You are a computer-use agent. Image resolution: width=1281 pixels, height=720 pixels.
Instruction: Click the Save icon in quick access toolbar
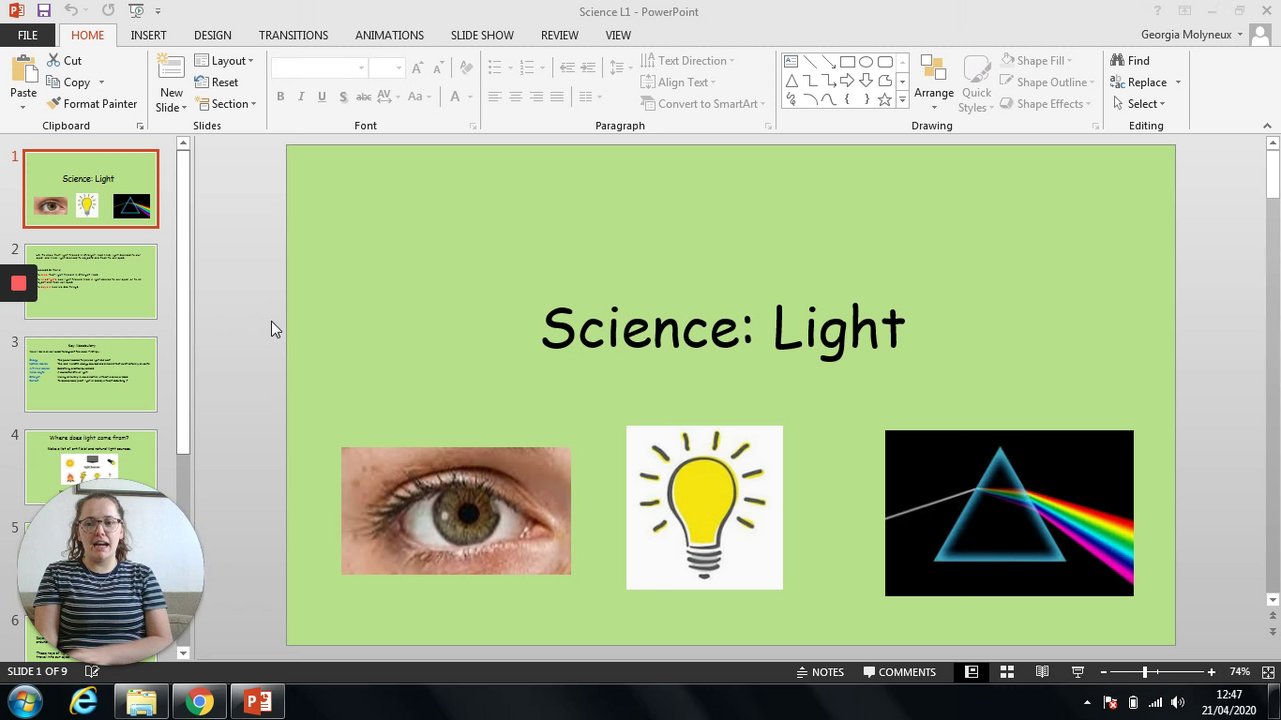43,11
